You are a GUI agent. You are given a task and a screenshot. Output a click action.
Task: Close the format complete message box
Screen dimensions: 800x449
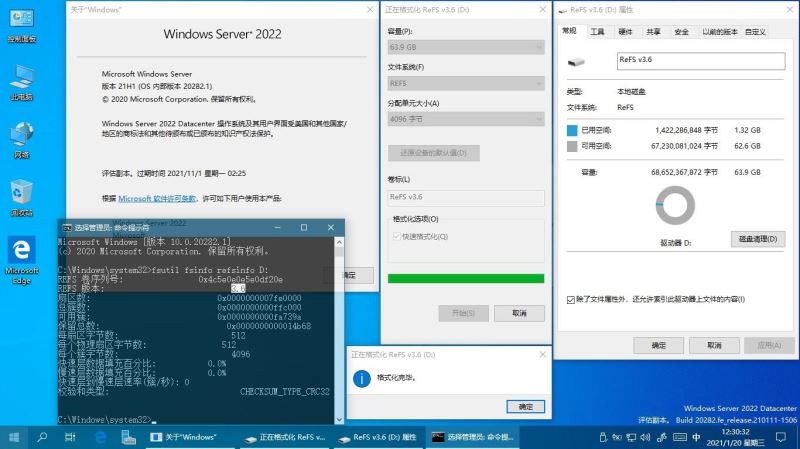[x=542, y=354]
